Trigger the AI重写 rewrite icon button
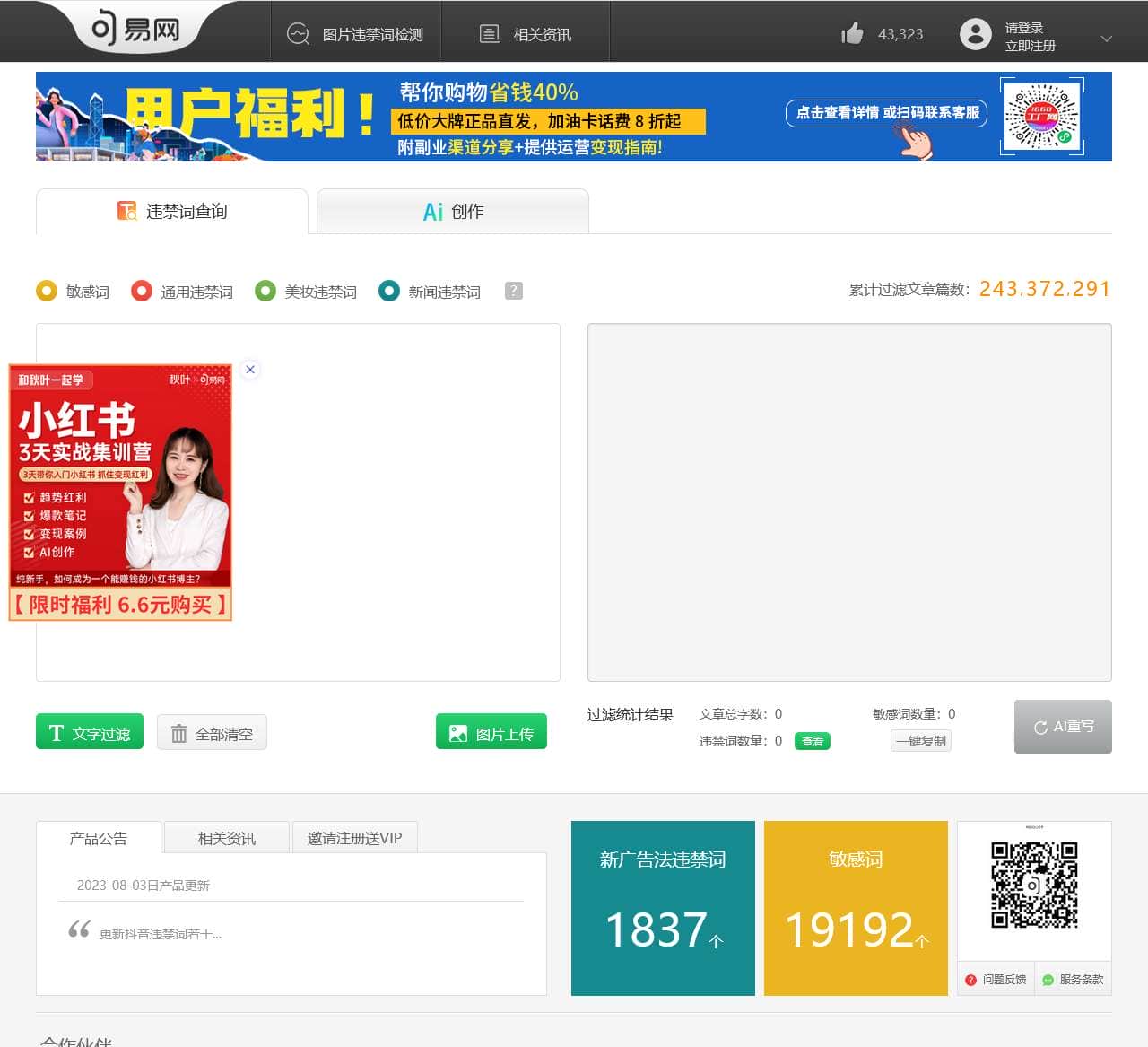This screenshot has height=1047, width=1148. pos(1043,727)
